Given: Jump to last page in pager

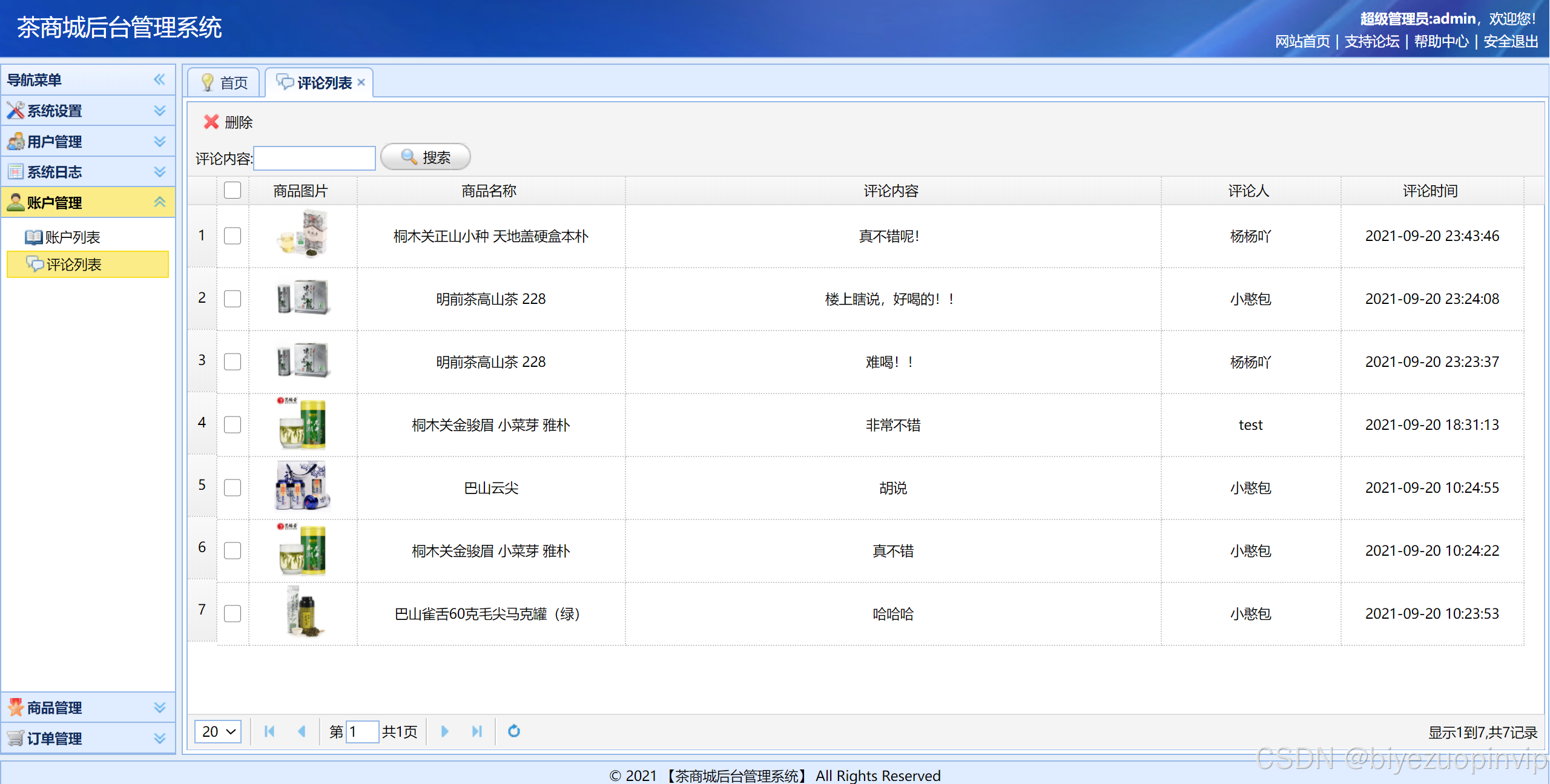Looking at the screenshot, I should [477, 731].
